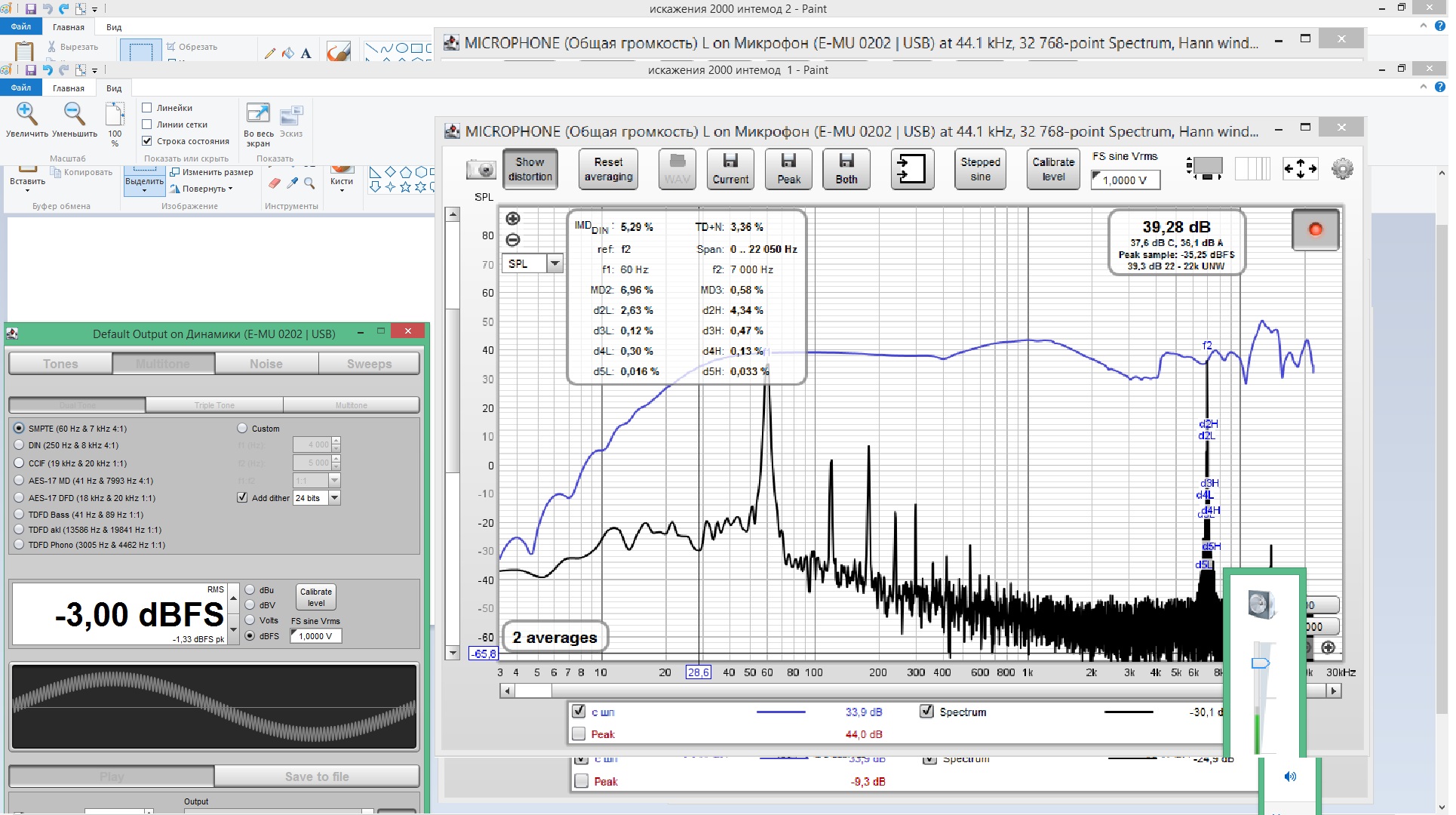The image size is (1456, 815).
Task: Open the settings gear icon
Action: click(1342, 168)
